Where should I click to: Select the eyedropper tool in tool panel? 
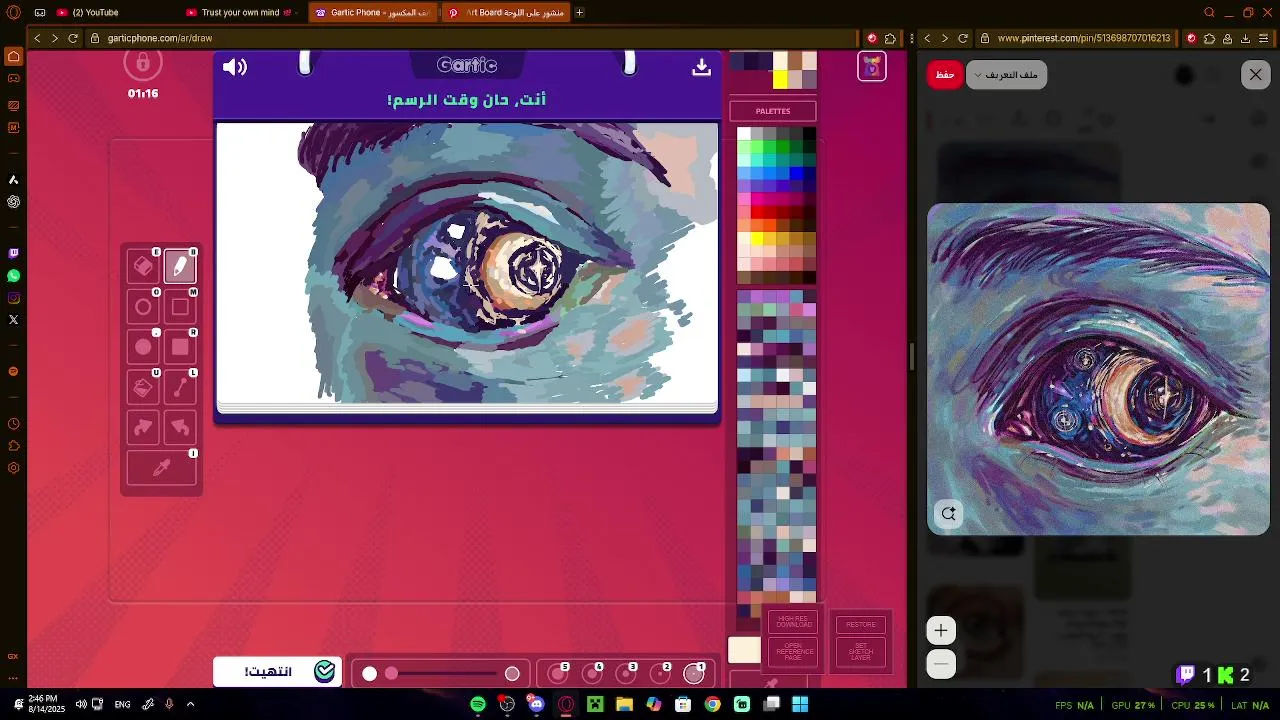pyautogui.click(x=161, y=468)
